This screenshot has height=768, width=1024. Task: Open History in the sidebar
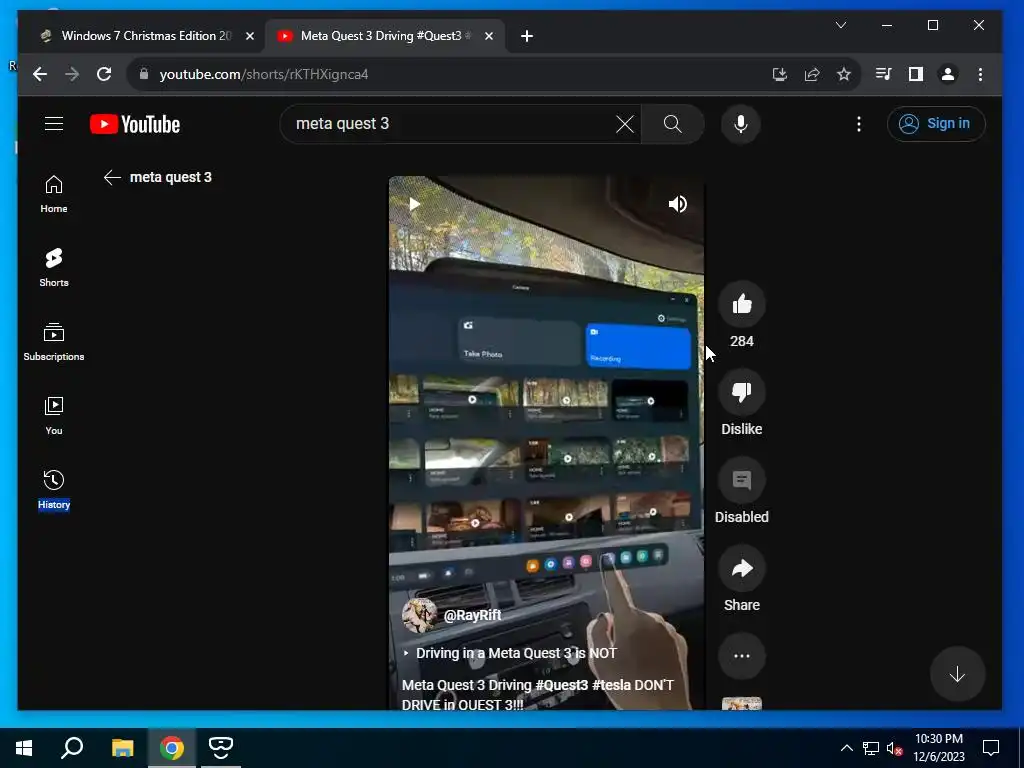point(54,489)
